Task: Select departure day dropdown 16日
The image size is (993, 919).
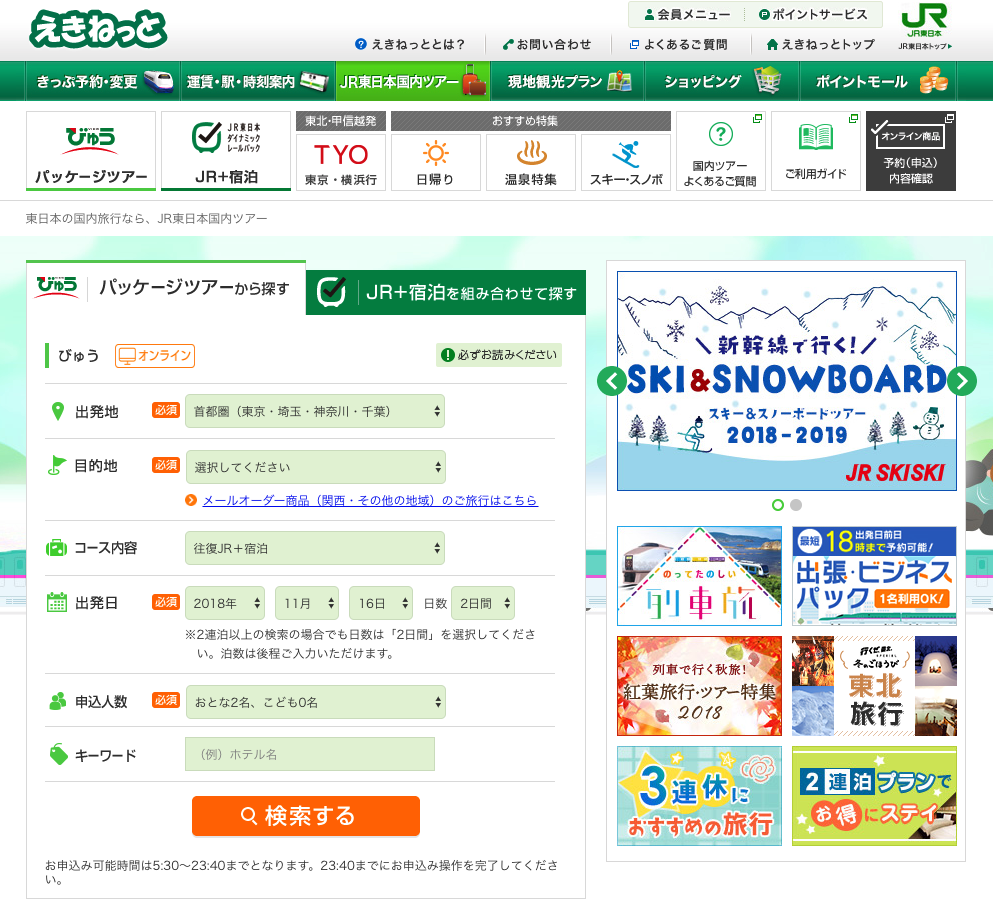Action: click(381, 603)
